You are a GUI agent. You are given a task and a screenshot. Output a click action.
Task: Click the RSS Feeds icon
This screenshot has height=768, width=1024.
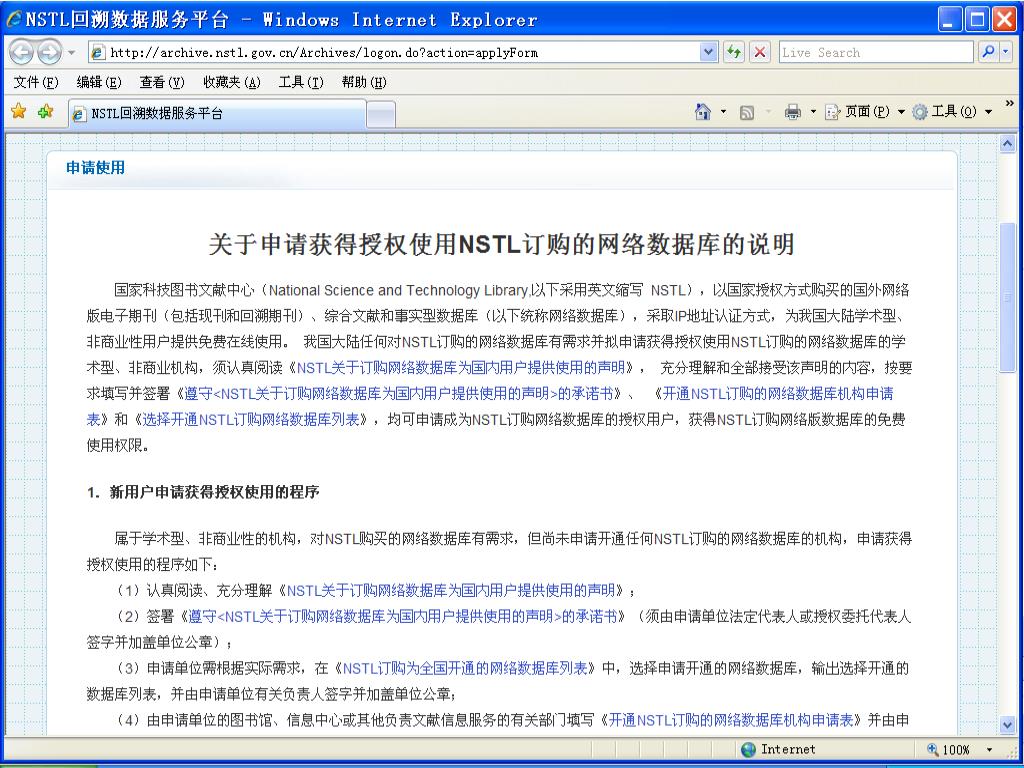click(746, 113)
